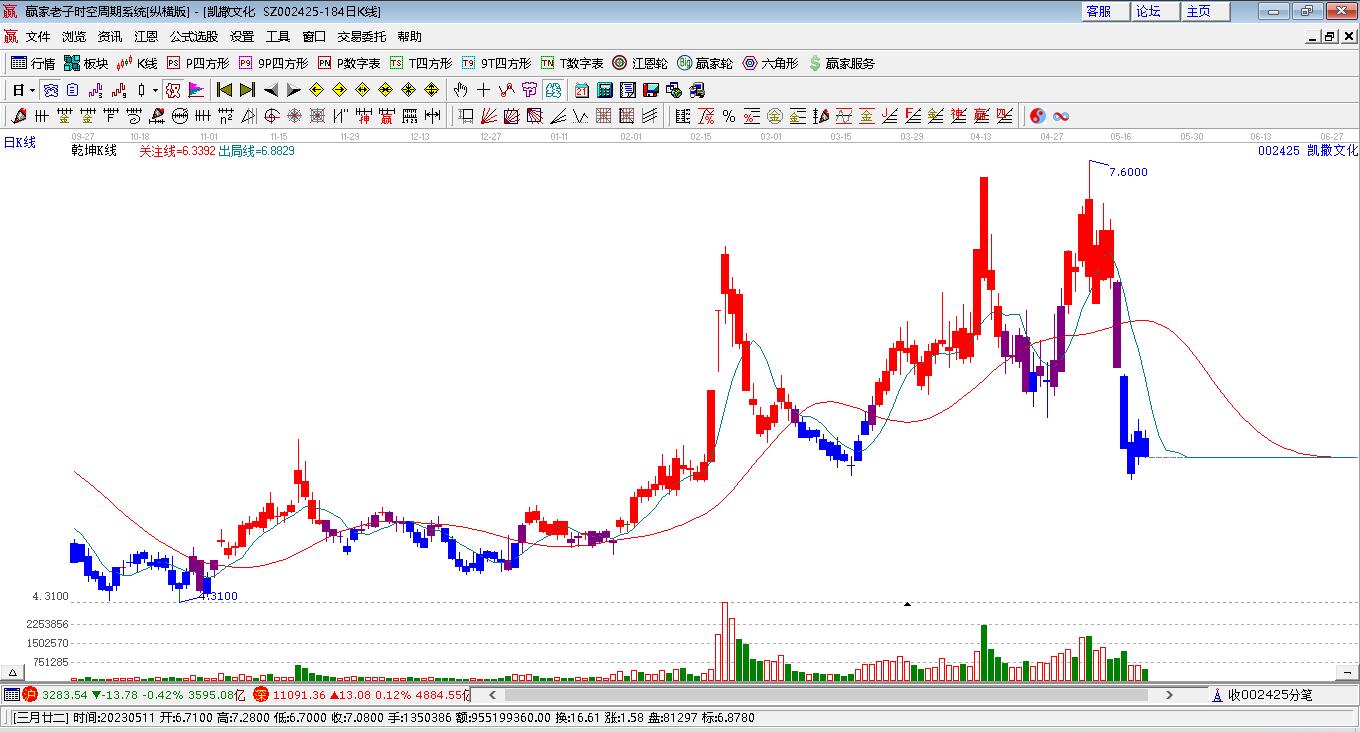Click the red-blue yin-yang icon
Image resolution: width=1360 pixels, height=732 pixels.
point(1038,116)
